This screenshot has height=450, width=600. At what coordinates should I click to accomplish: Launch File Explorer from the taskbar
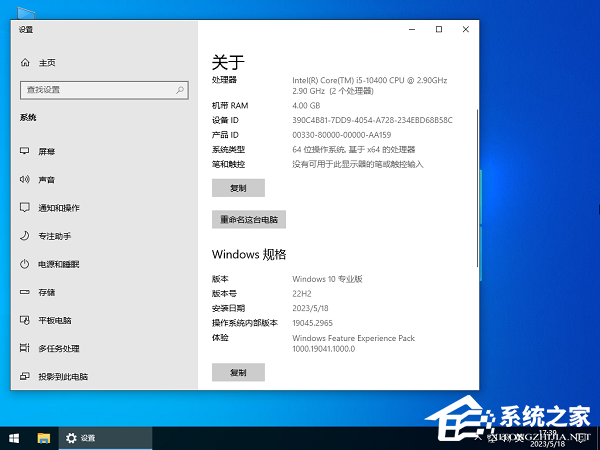[x=44, y=438]
